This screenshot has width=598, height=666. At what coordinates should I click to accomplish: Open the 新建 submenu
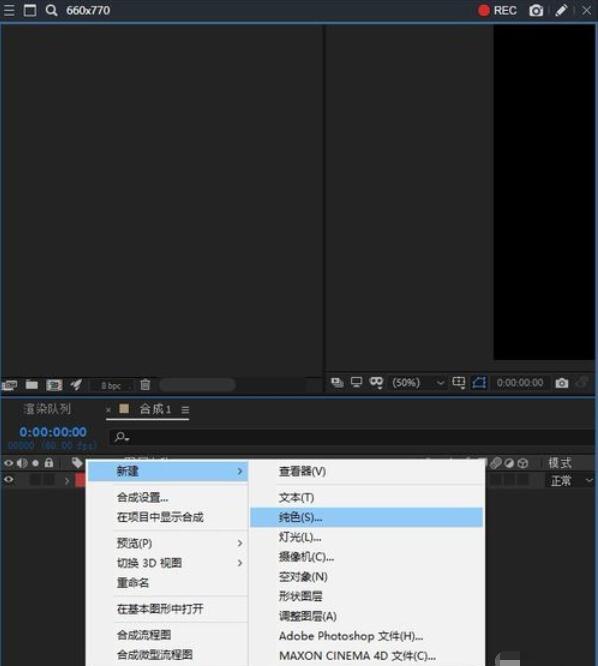point(168,471)
